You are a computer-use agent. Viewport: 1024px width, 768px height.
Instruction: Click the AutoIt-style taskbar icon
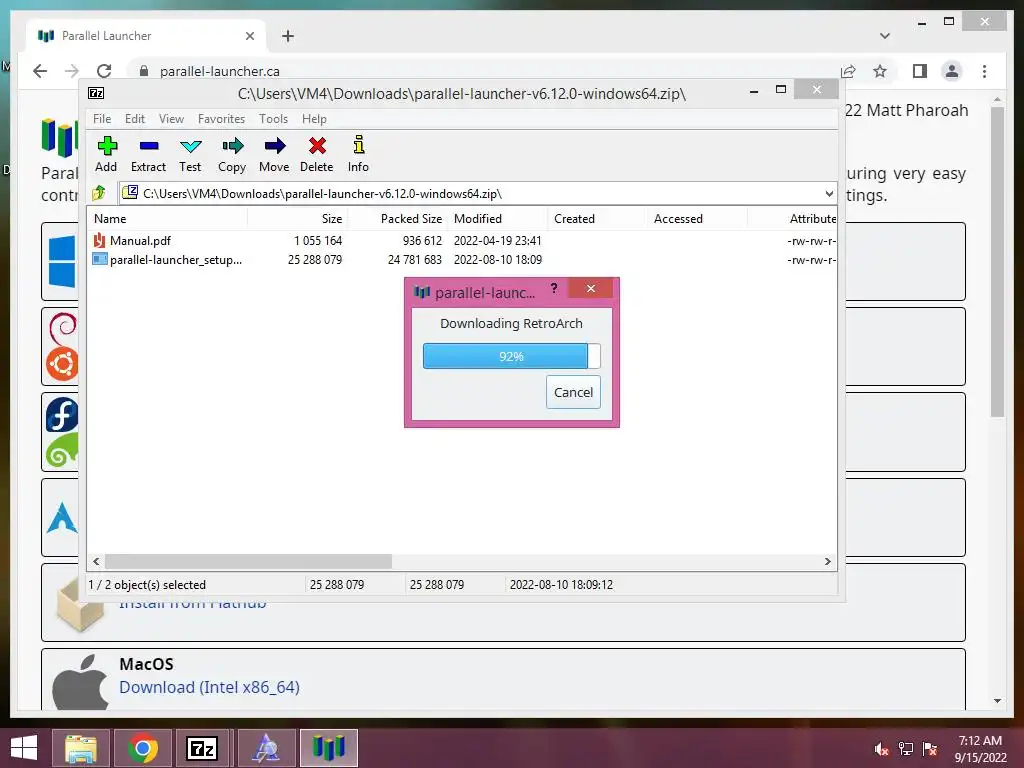pyautogui.click(x=267, y=748)
